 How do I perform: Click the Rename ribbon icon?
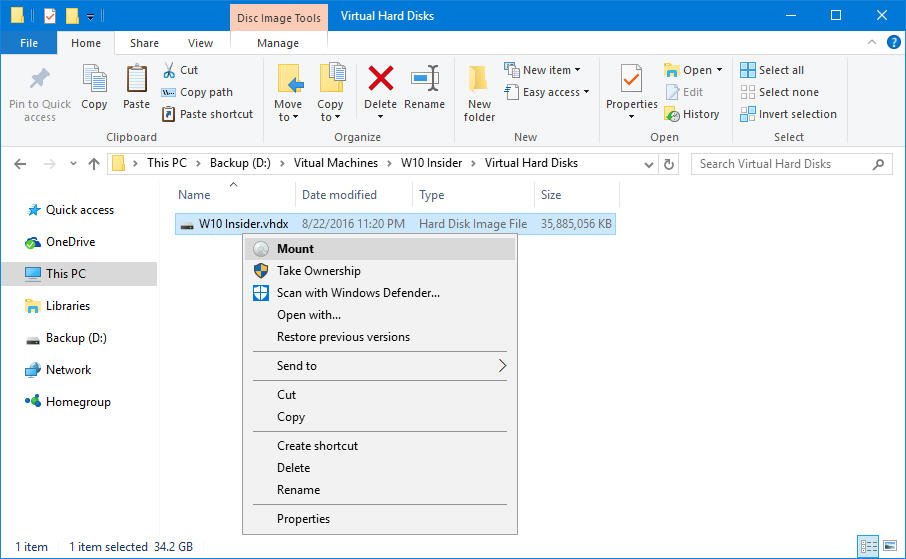pyautogui.click(x=425, y=78)
